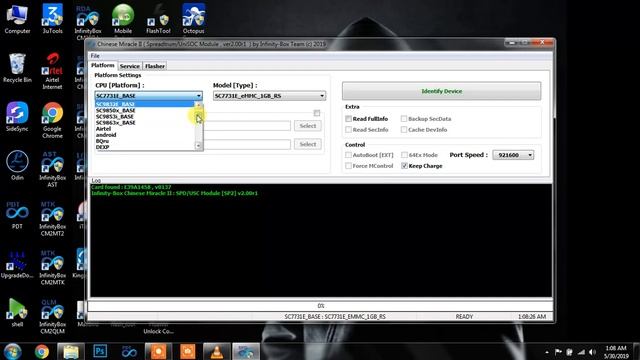Screen dimensions: 640x360
Task: Show hidden system tray icons
Action: click(547, 352)
